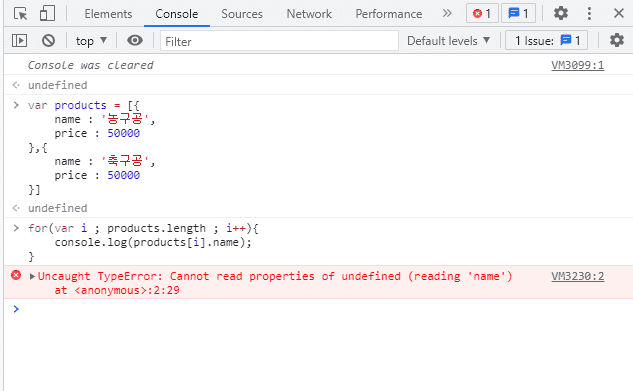Switch to the Console tab
This screenshot has width=633, height=391.
pos(177,14)
